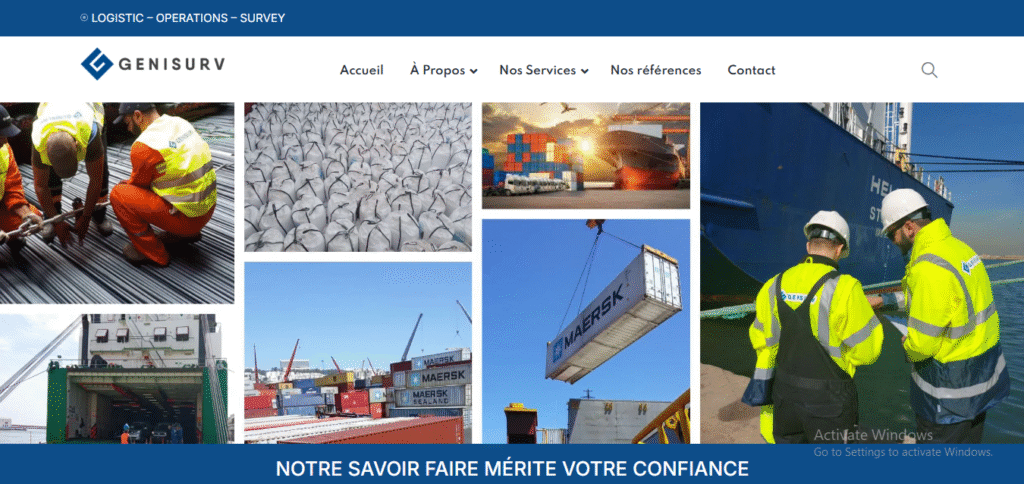Select the two surveyors in yellow jackets photo
Screen dimensions: 1024x484
coord(862,273)
